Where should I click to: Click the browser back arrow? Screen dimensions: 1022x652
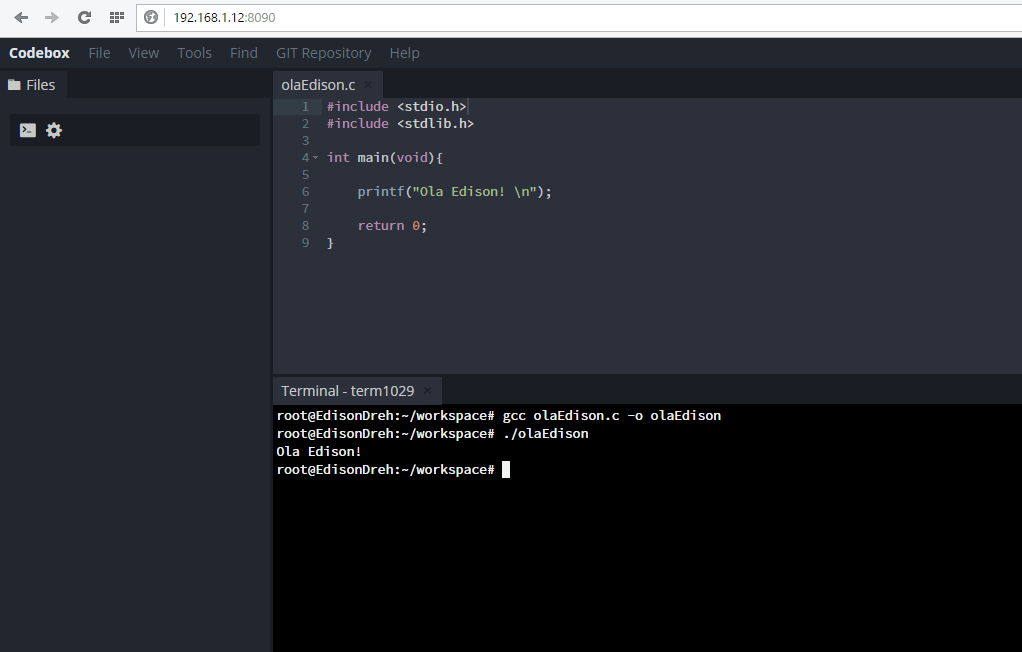(21, 18)
